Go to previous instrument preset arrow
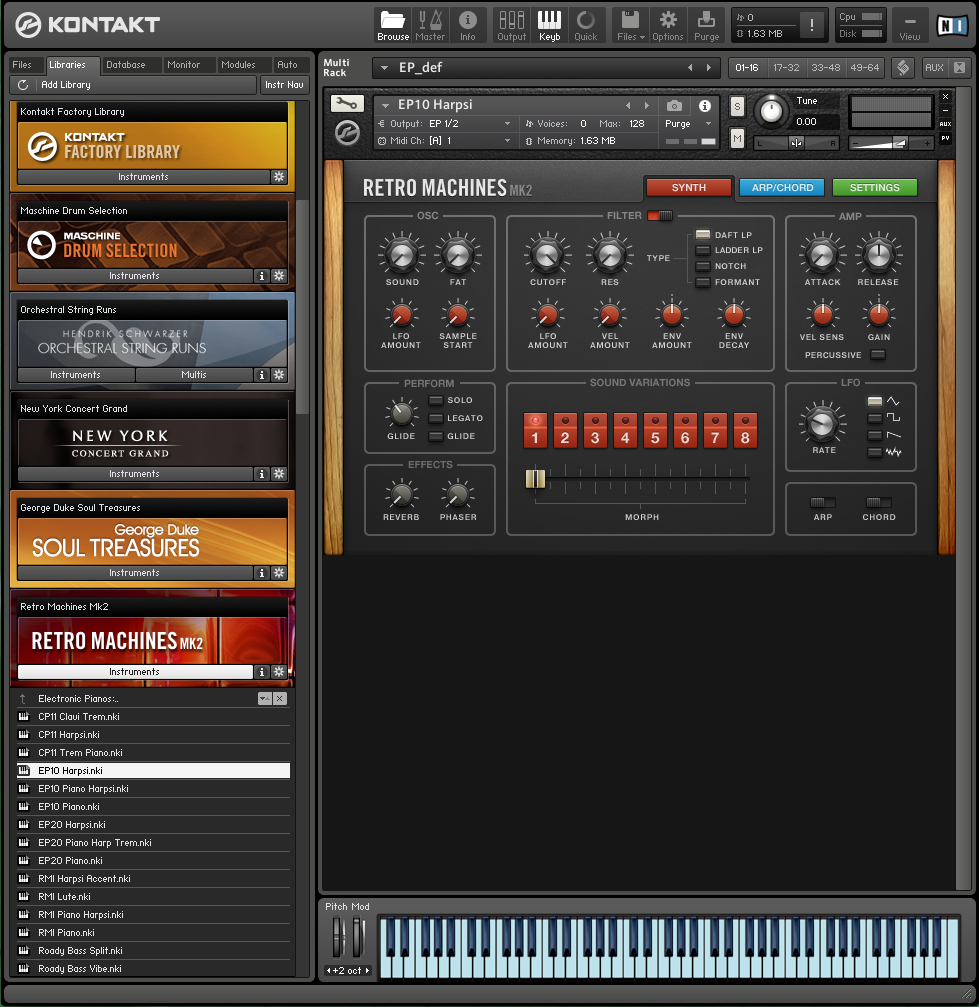The height and width of the screenshot is (1007, 979). [628, 105]
